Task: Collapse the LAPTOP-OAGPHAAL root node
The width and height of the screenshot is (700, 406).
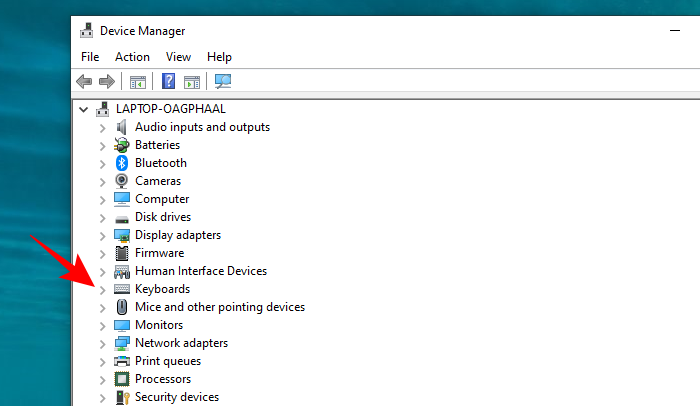Action: pyautogui.click(x=84, y=109)
